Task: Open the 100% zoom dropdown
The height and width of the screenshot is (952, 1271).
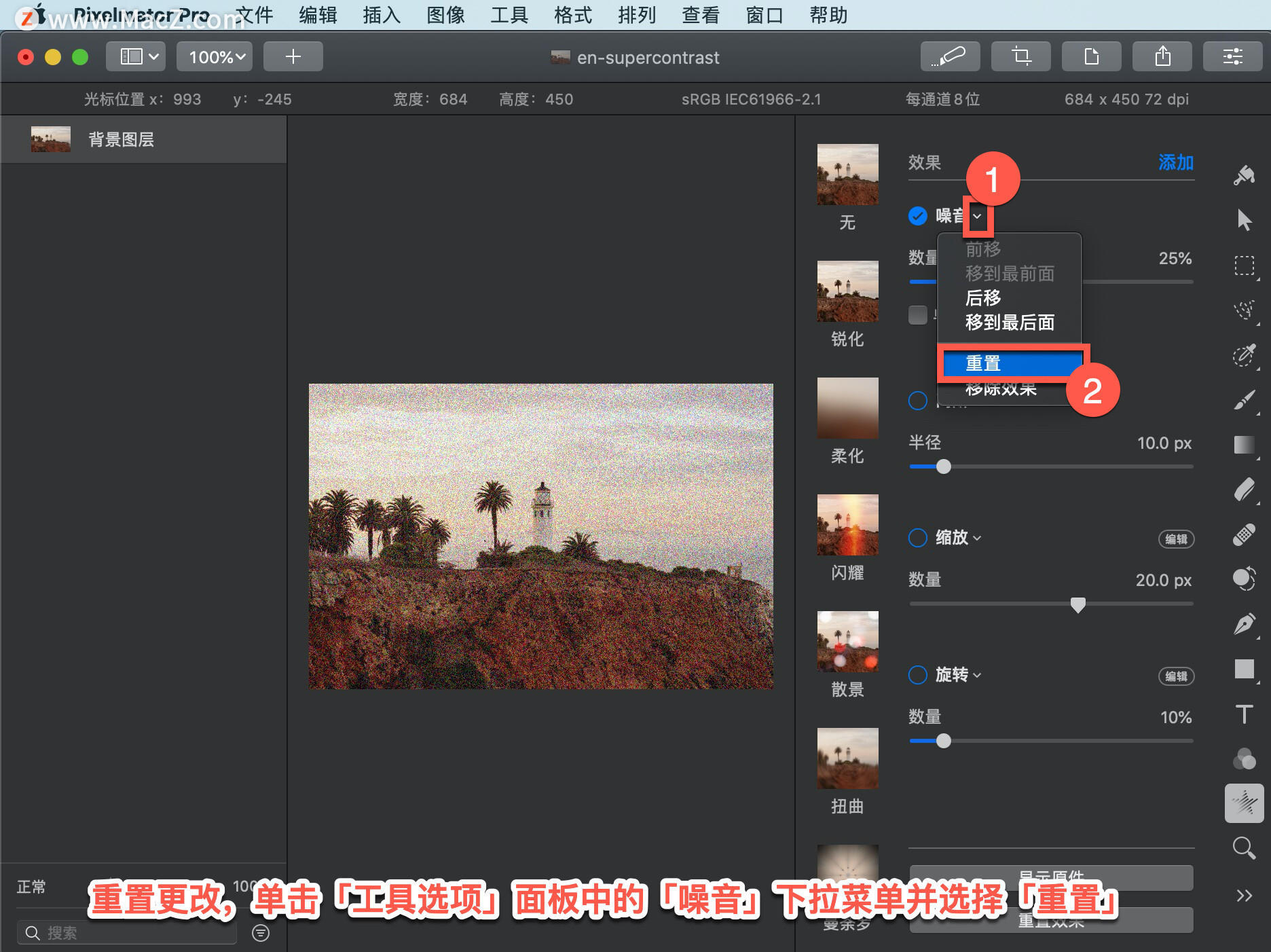Action: [215, 56]
